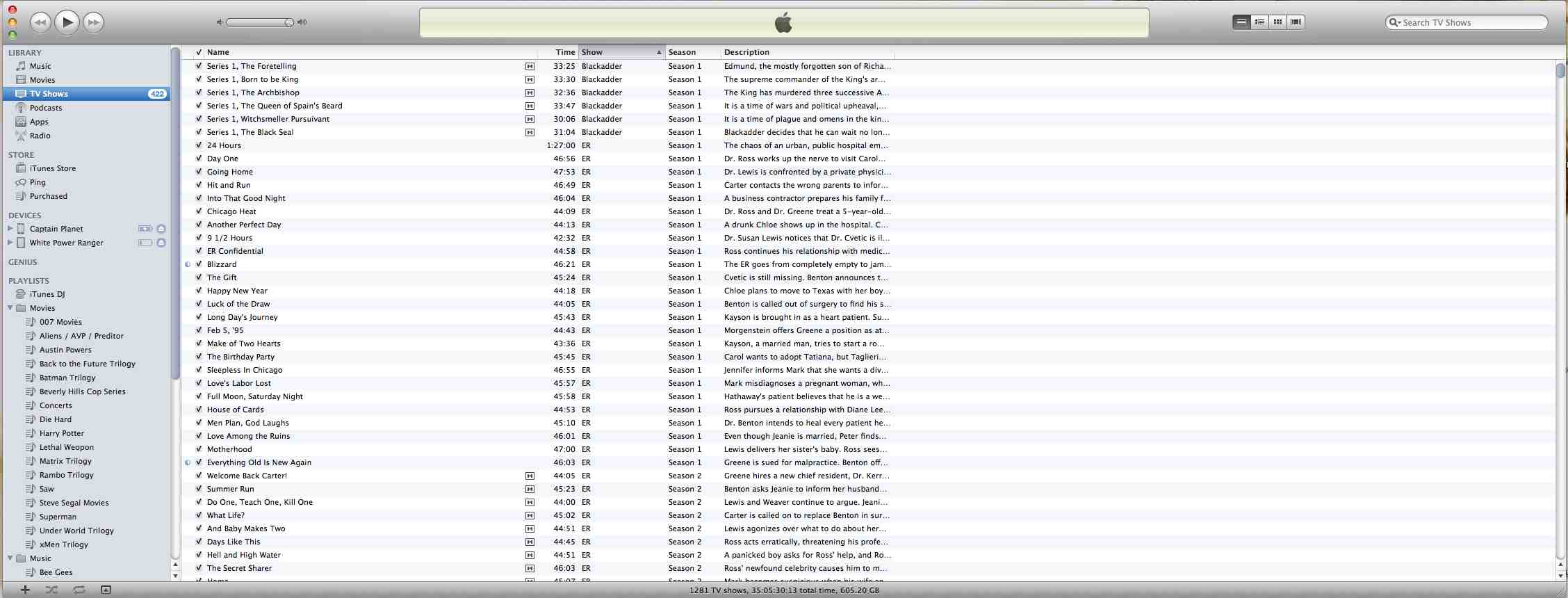The height and width of the screenshot is (598, 1568).
Task: Uncheck the Hell and High Water episode
Action: (x=199, y=555)
